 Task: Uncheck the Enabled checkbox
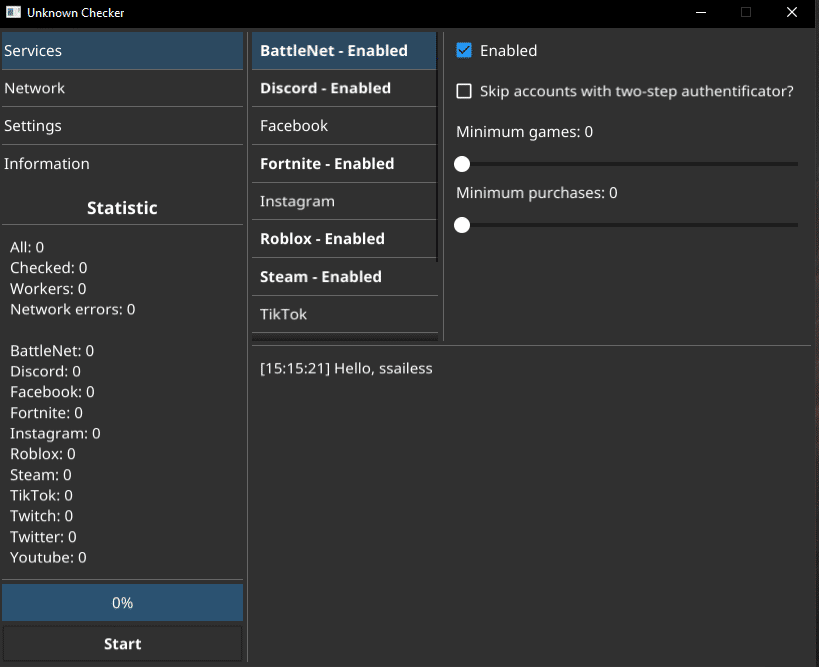pos(464,51)
